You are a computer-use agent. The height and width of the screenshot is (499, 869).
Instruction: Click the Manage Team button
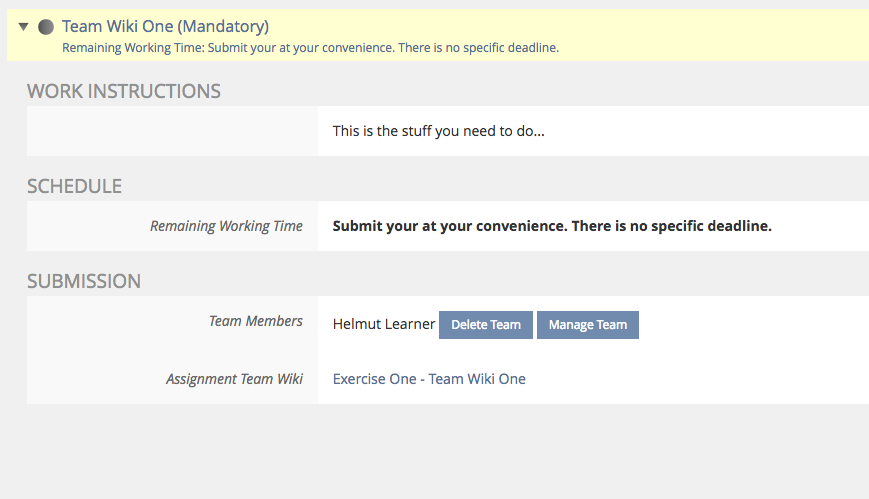coord(588,325)
